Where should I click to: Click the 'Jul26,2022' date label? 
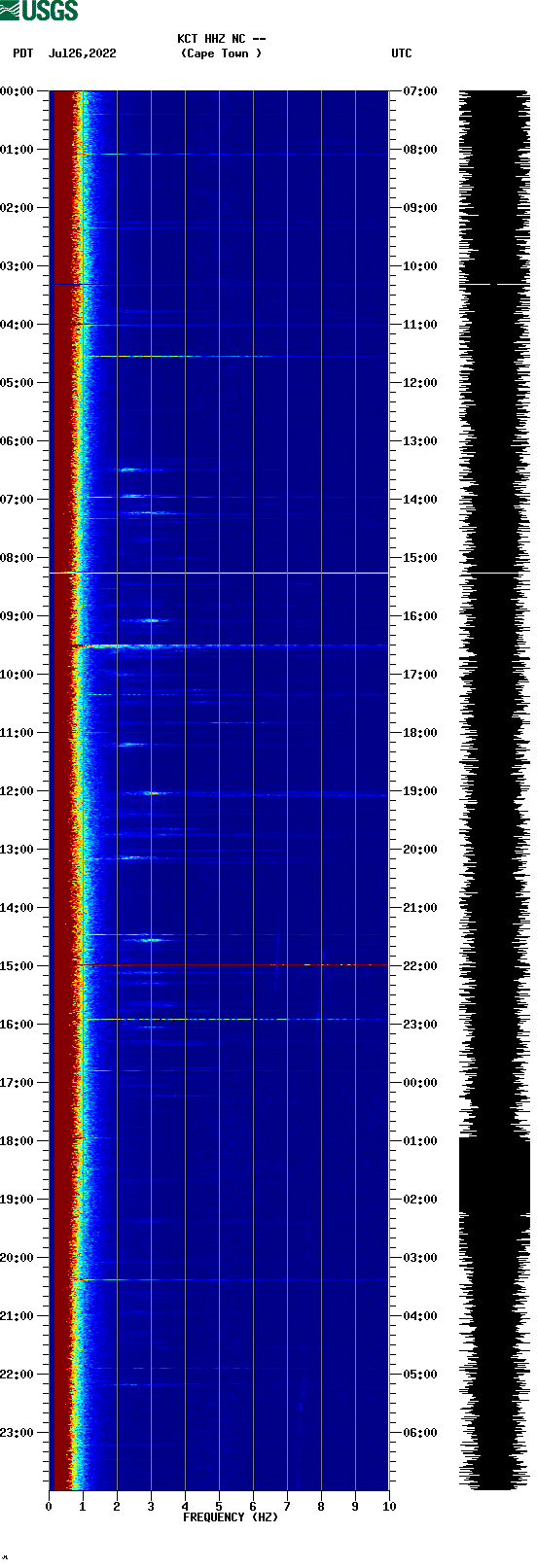[83, 53]
